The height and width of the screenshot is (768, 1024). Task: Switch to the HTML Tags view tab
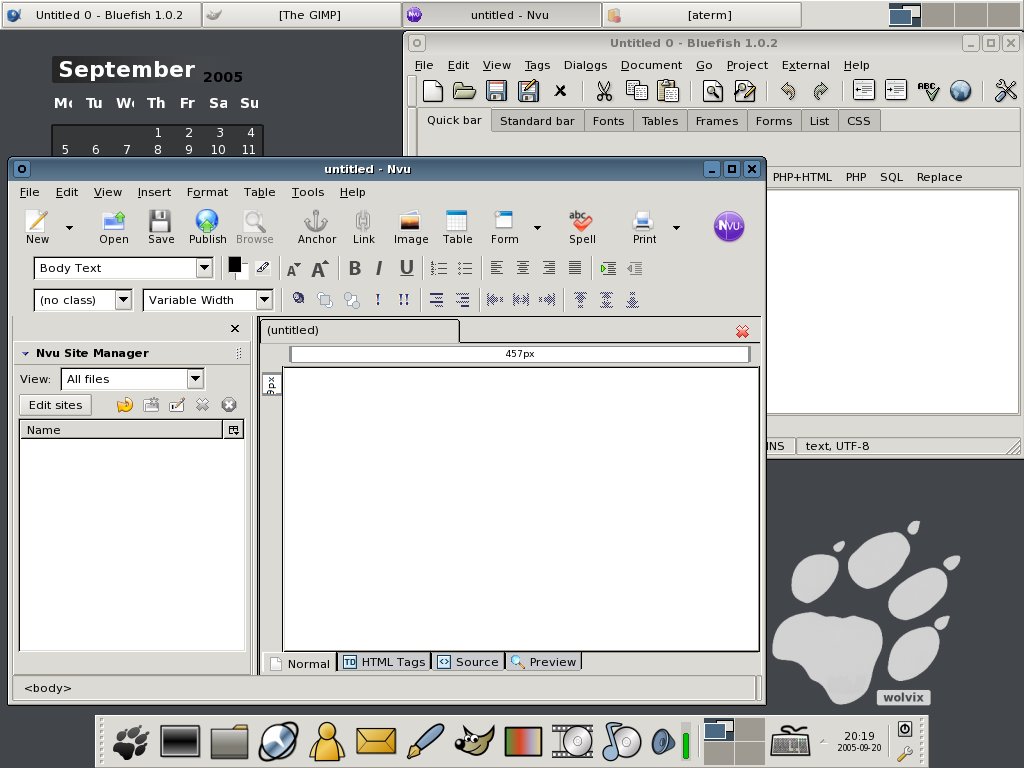(384, 662)
